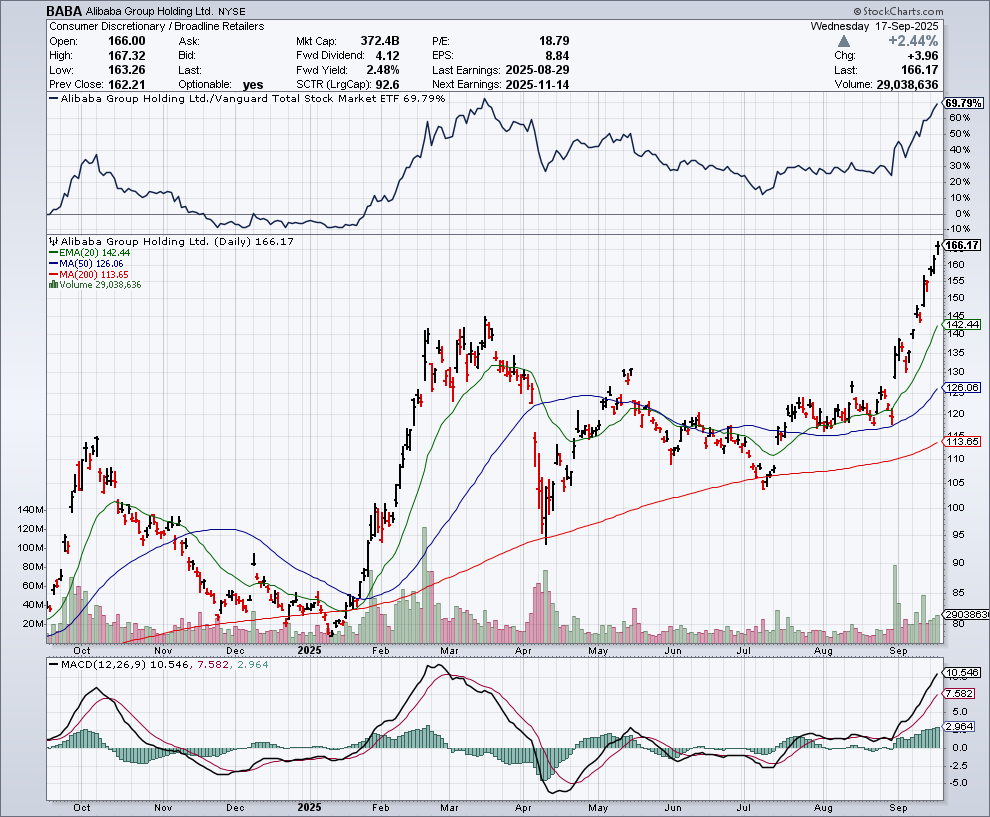Click the 126.06 MA tag on right axis

(x=962, y=388)
